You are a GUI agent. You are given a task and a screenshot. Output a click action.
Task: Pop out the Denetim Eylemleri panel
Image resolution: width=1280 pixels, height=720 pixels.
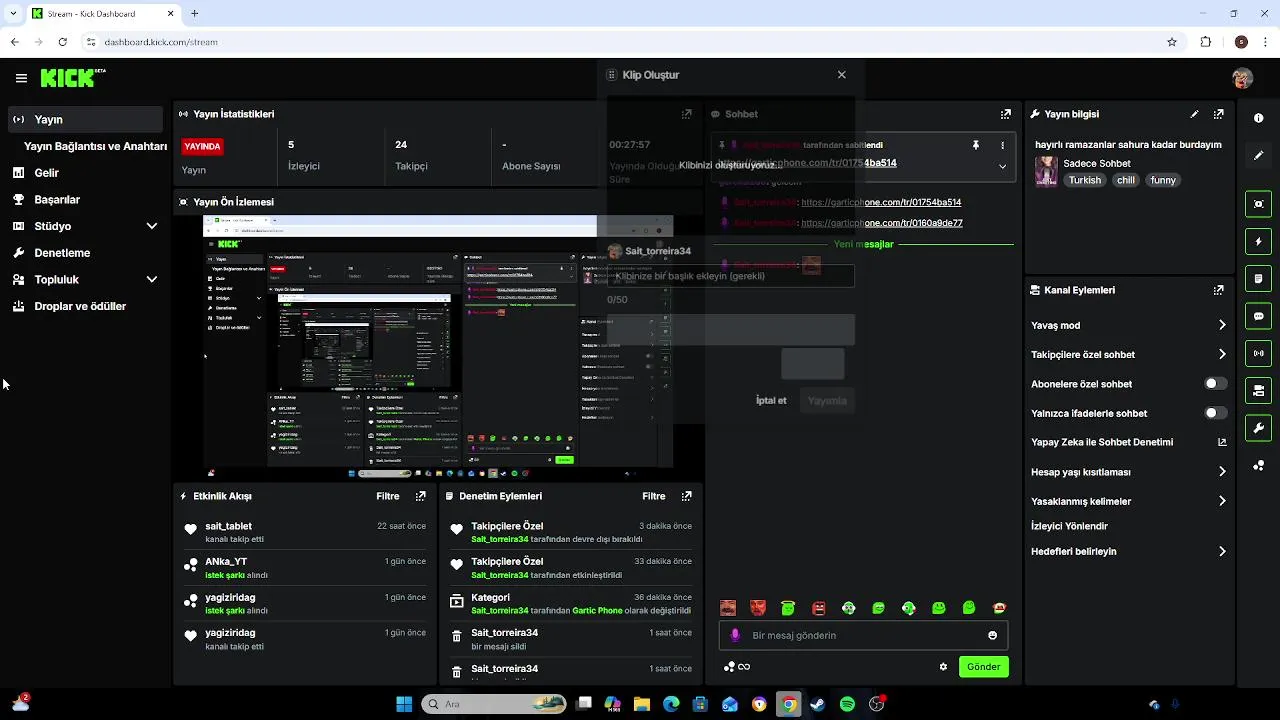click(686, 496)
